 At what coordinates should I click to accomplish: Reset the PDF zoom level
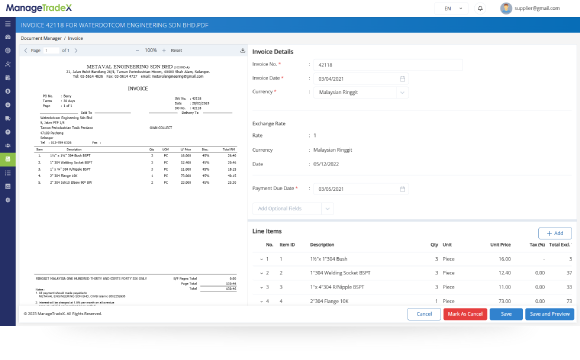click(x=176, y=50)
